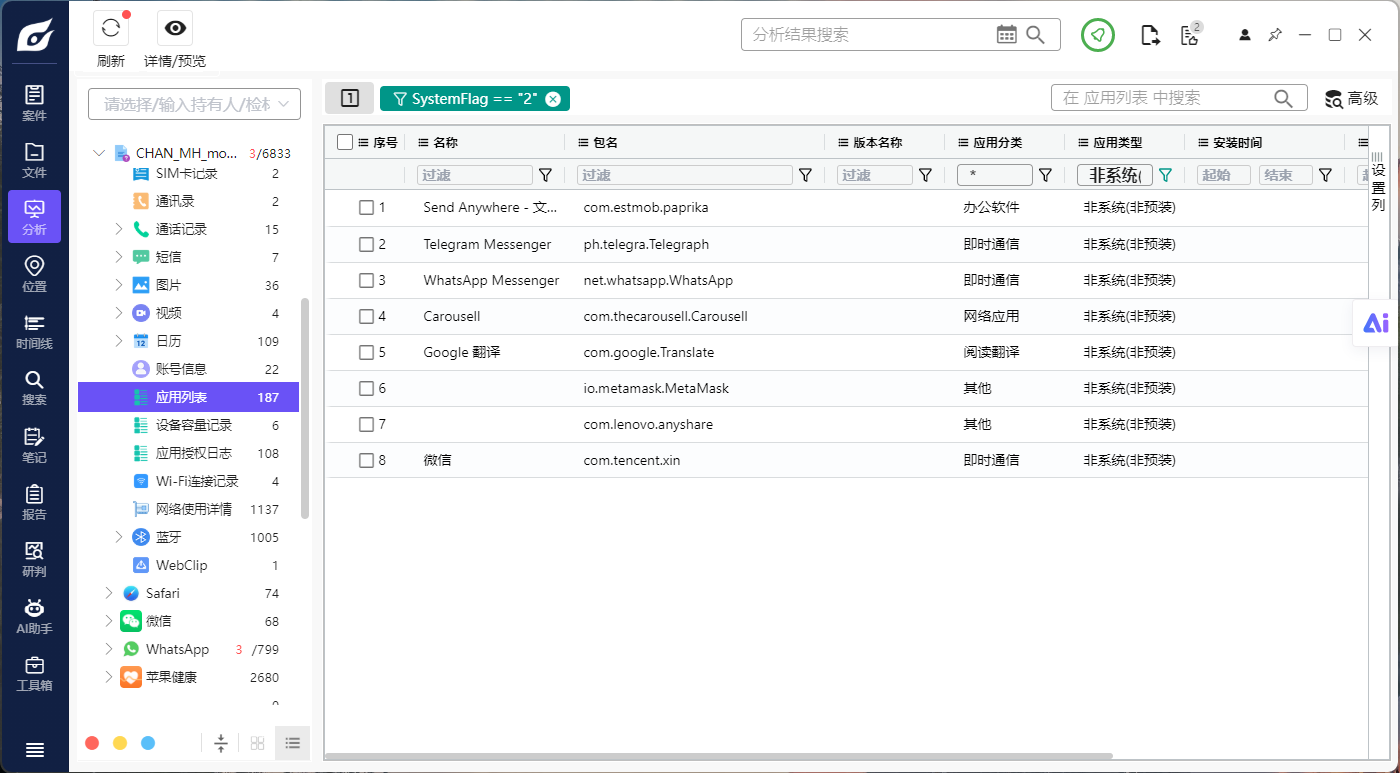Click the yellow color dot
Image resolution: width=1400 pixels, height=773 pixels.
click(x=120, y=743)
